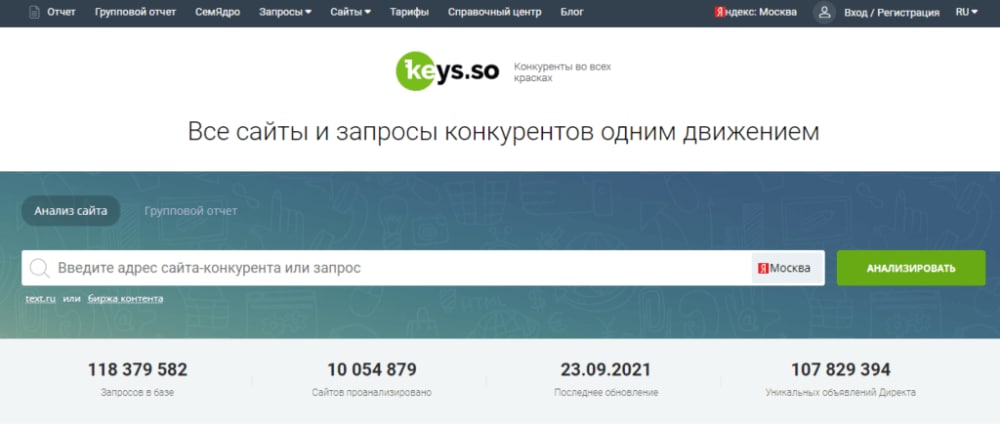Open Групповой отчет in the top menu
Viewport: 1000px width, 432px height.
[135, 12]
